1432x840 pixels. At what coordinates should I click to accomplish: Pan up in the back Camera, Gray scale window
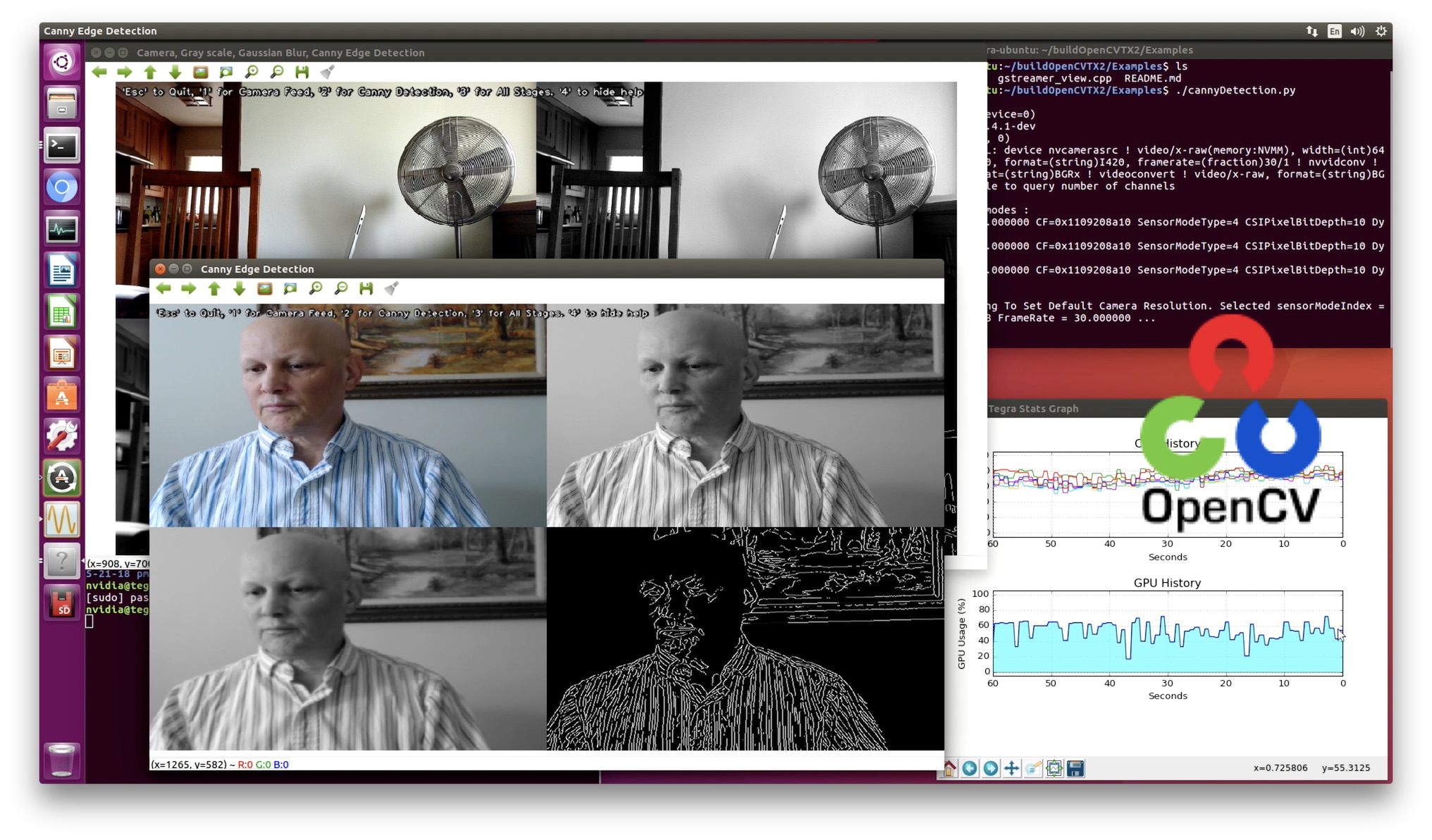point(150,72)
